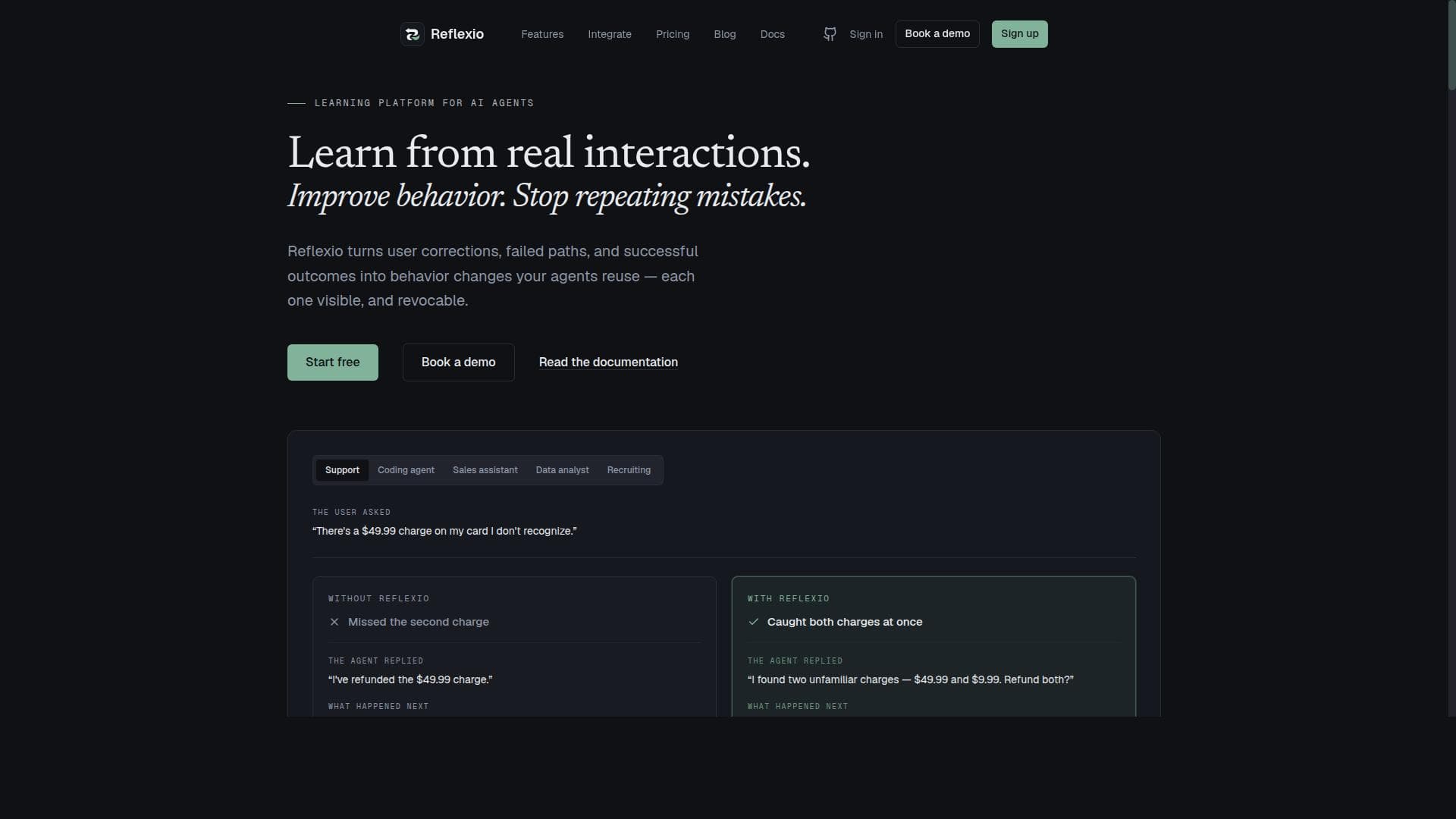This screenshot has width=1456, height=819.
Task: Click the "WITHOUT REFLEXIO" card label
Action: 378,599
